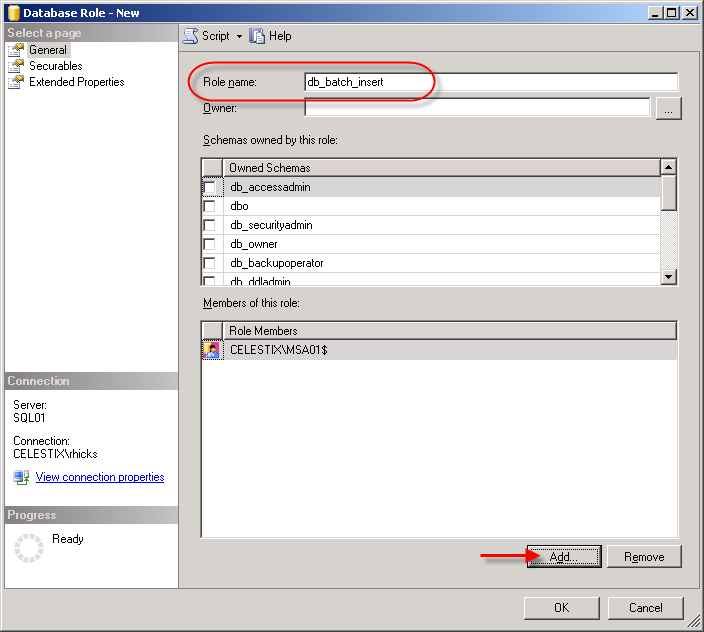Screen dimensions: 704x632
Task: Click the Database Role title bar icon
Action: click(x=11, y=12)
